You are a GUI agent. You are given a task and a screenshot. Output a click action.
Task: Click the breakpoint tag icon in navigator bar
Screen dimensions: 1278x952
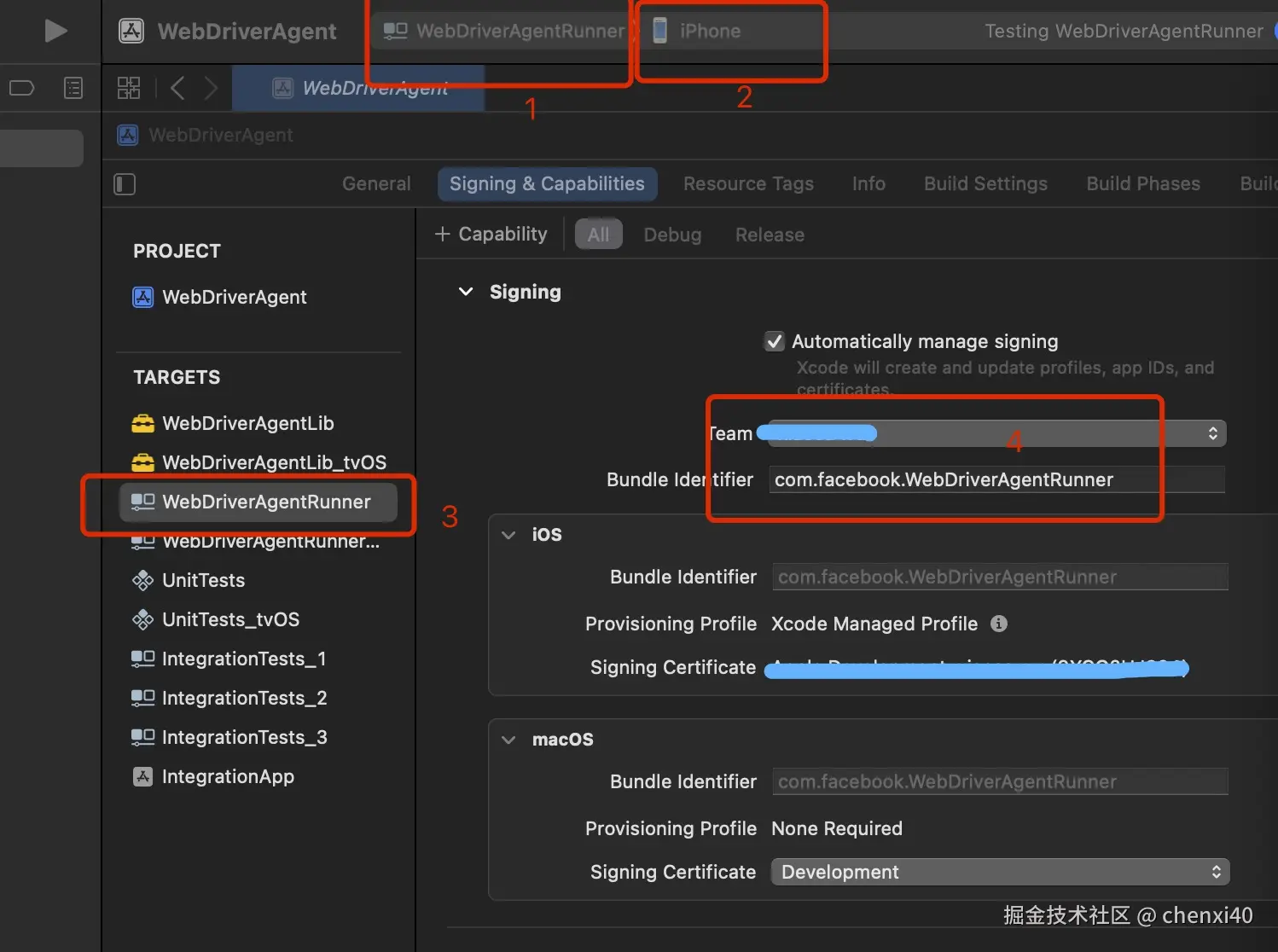tap(21, 88)
